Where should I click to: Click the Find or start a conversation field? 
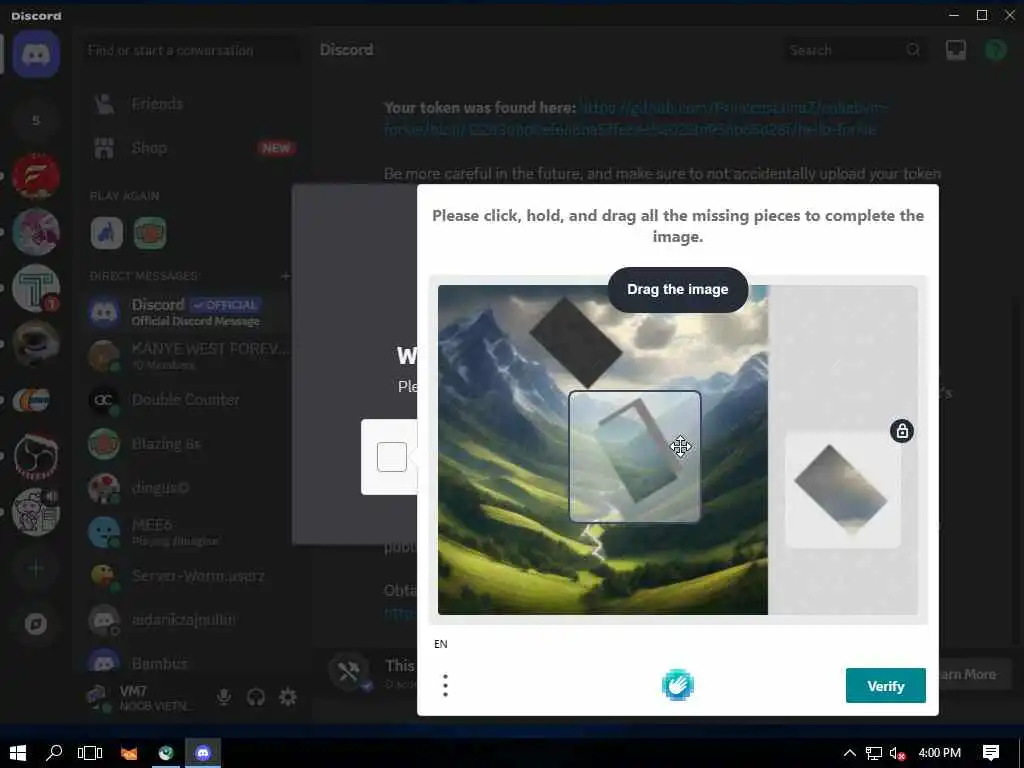pos(191,50)
